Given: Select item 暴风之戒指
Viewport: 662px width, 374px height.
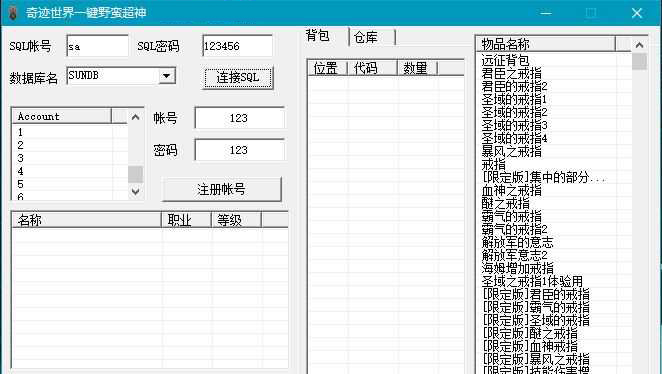Looking at the screenshot, I should pos(511,151).
